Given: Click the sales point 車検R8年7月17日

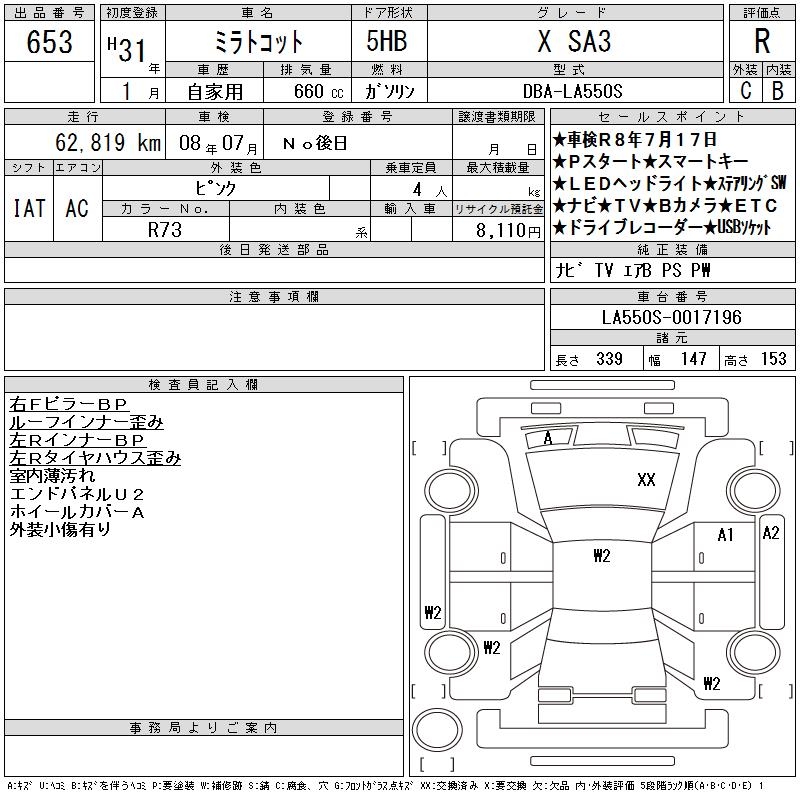Looking at the screenshot, I should click(x=635, y=139).
